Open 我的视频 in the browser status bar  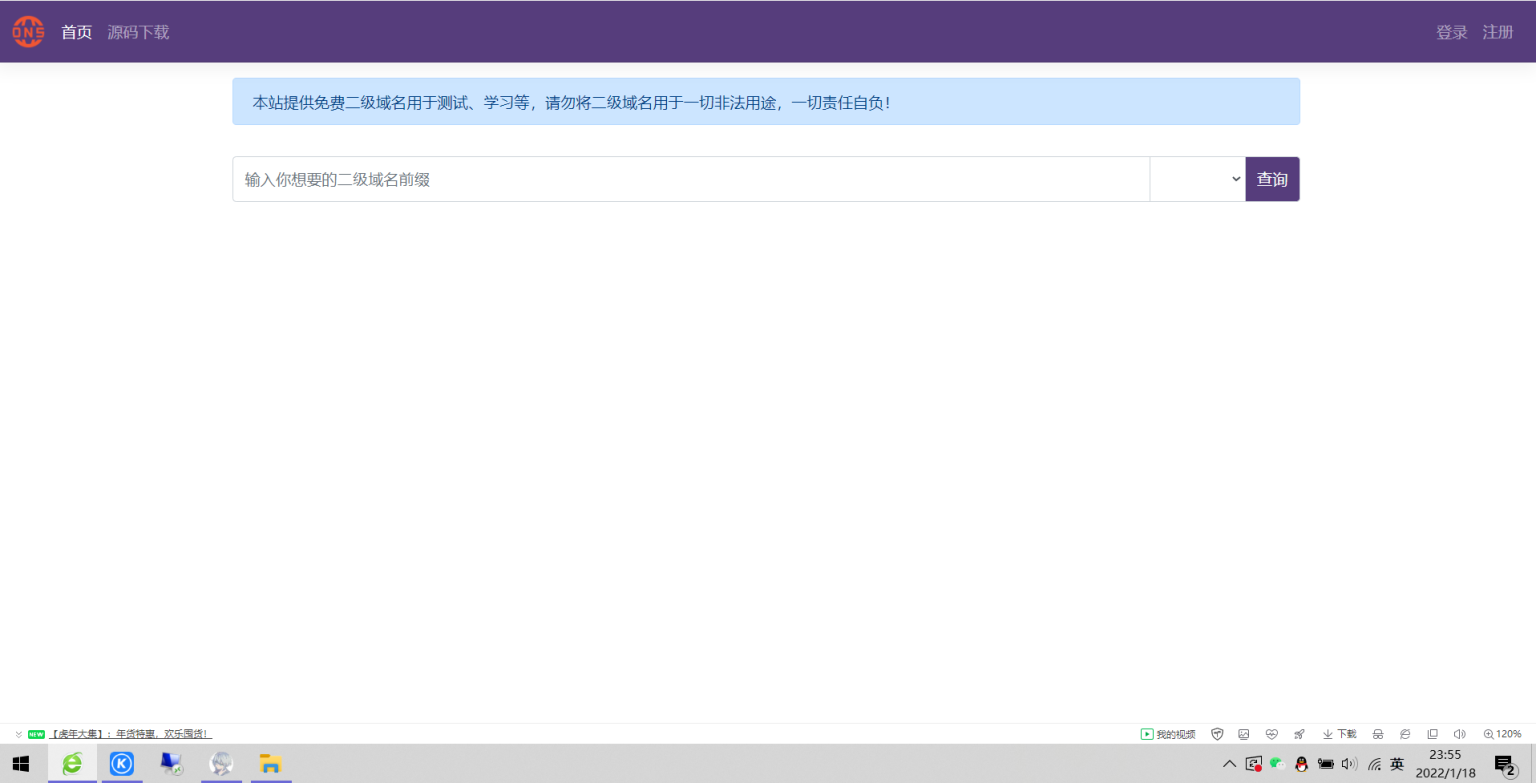pyautogui.click(x=1168, y=734)
